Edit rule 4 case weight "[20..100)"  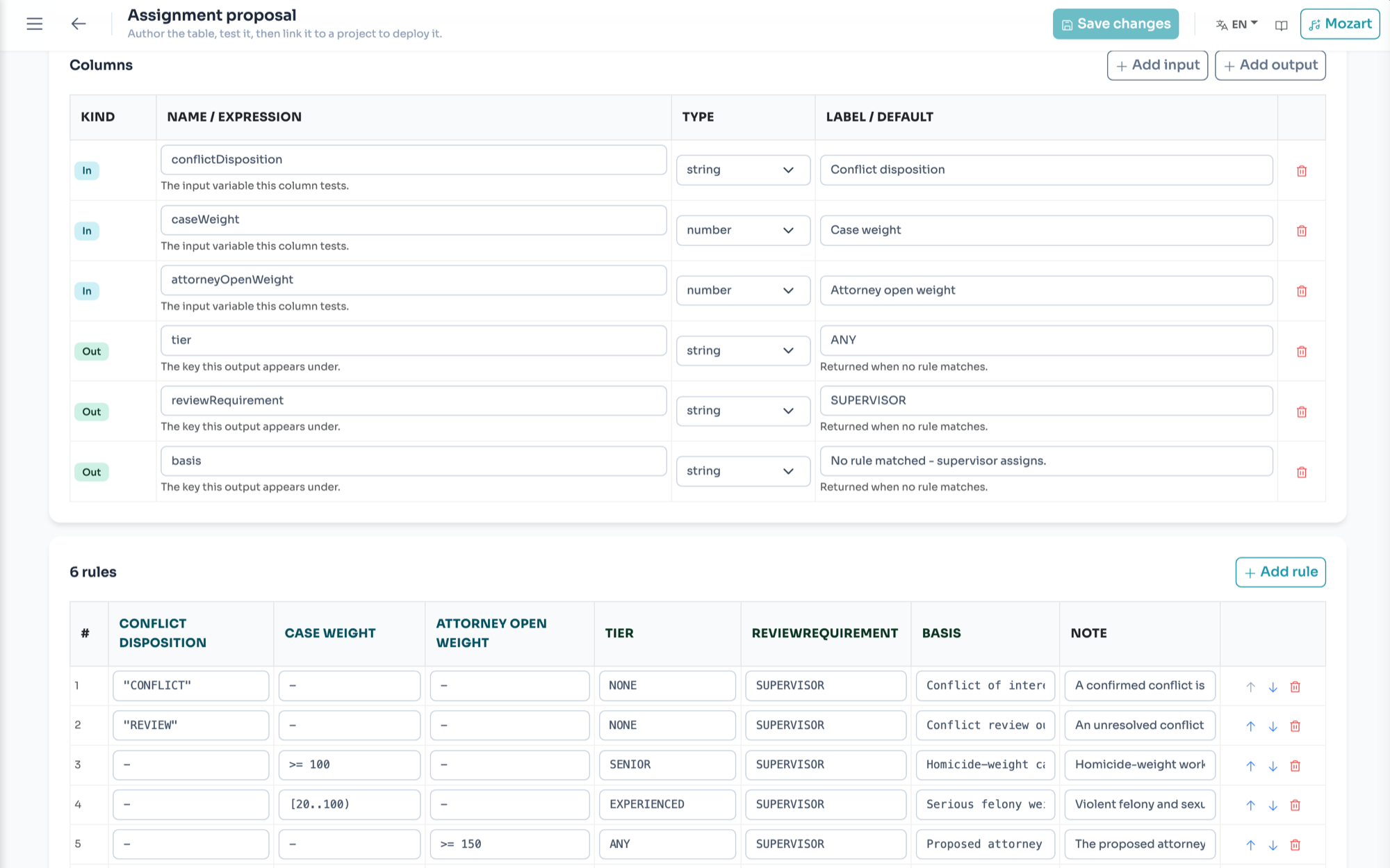pyautogui.click(x=350, y=805)
